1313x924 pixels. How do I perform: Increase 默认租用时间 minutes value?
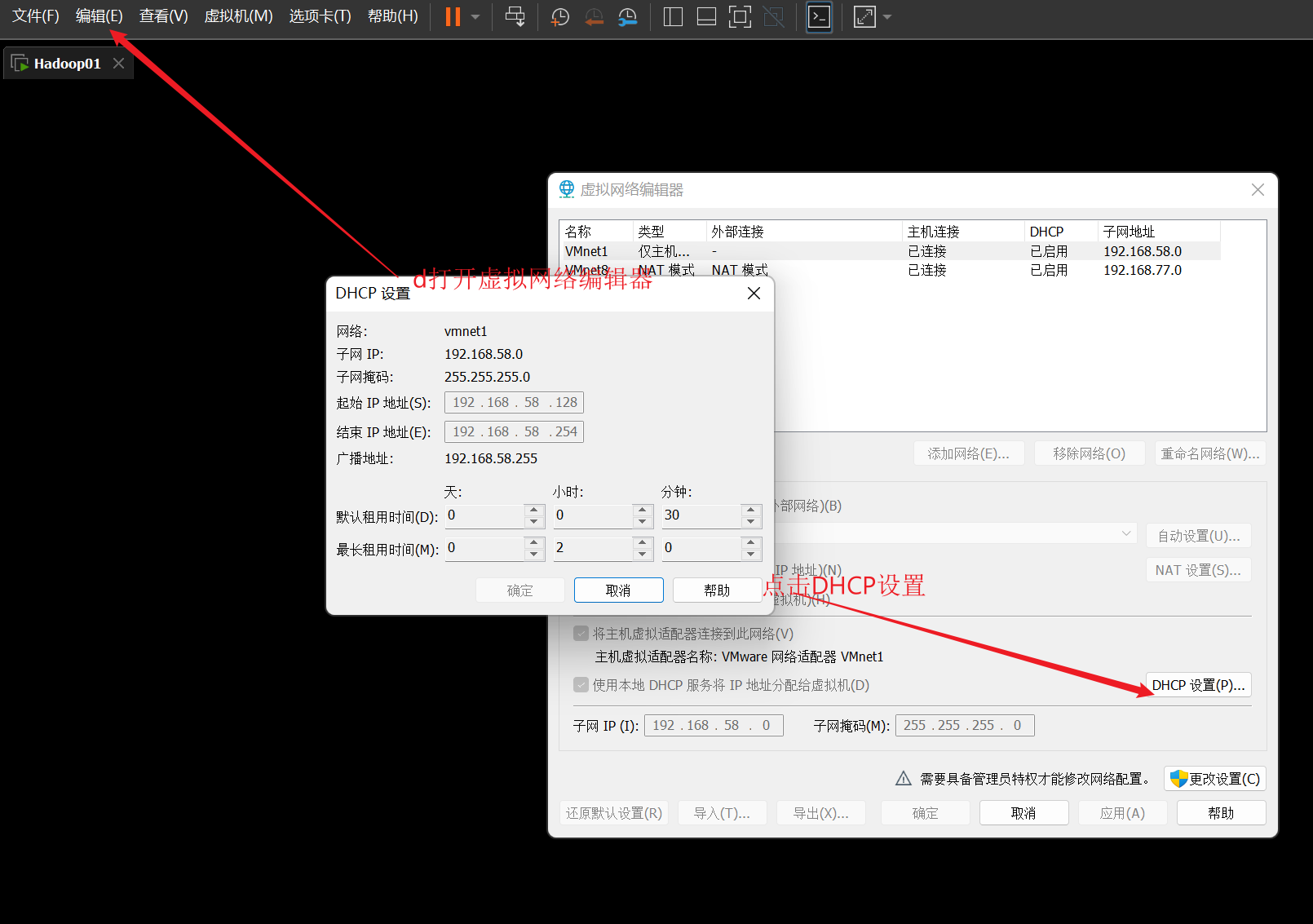pyautogui.click(x=751, y=511)
